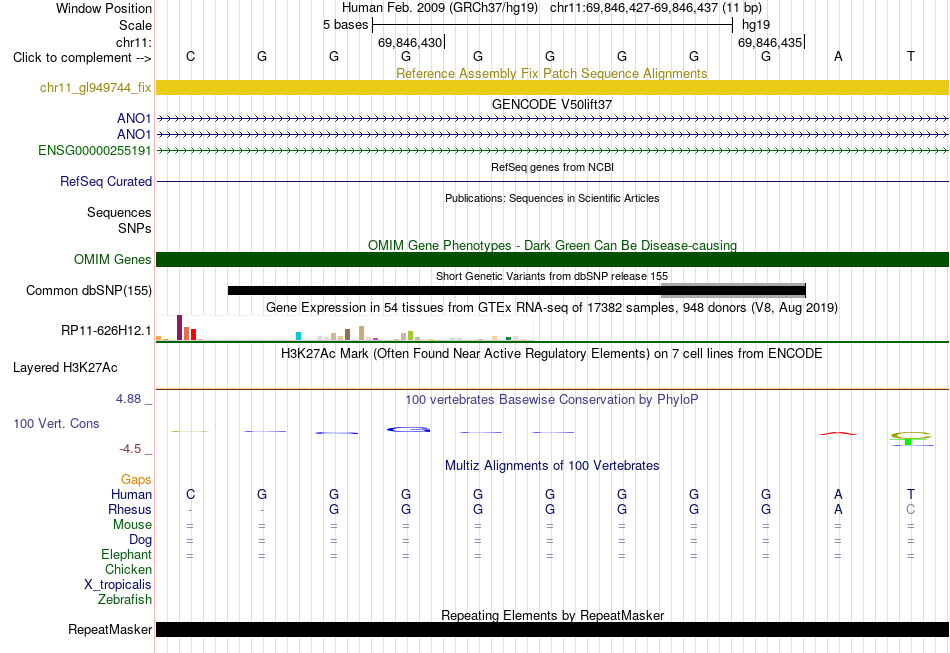
Task: Click the Repeating Elements by RepeatMasker title
Action: [552, 616]
